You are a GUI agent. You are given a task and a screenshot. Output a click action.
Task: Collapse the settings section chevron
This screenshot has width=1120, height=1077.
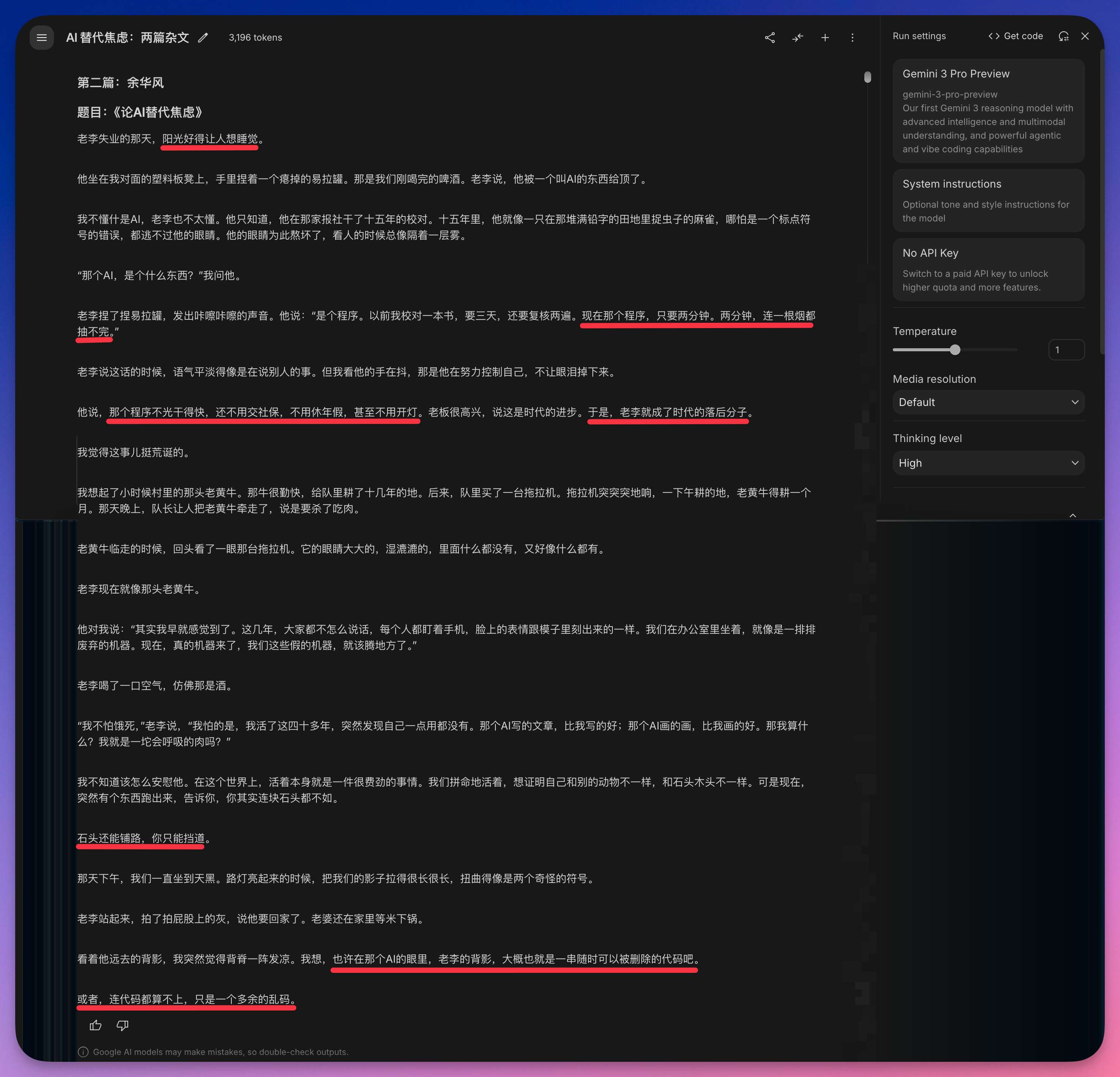coord(1073,515)
